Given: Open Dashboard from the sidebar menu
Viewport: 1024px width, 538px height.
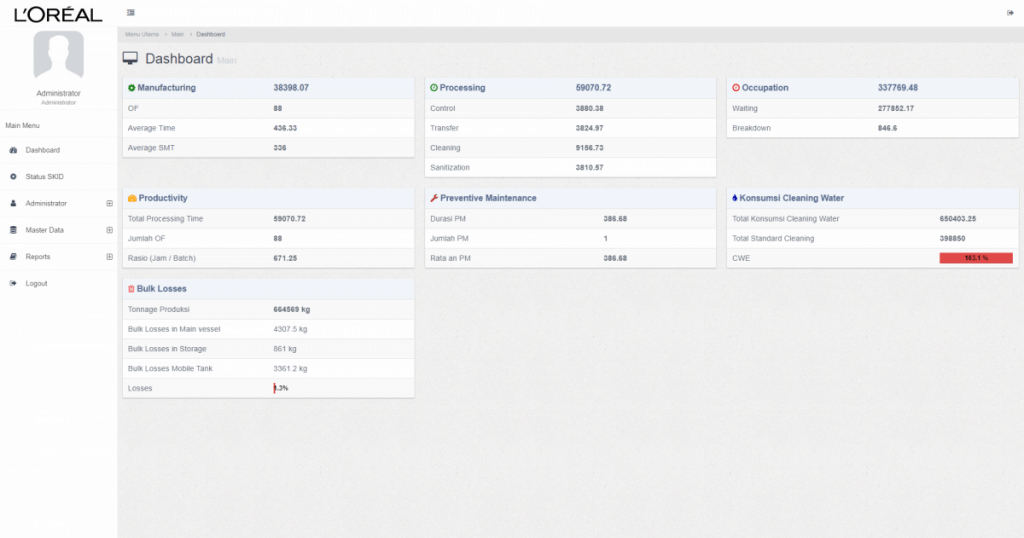Looking at the screenshot, I should tap(42, 150).
